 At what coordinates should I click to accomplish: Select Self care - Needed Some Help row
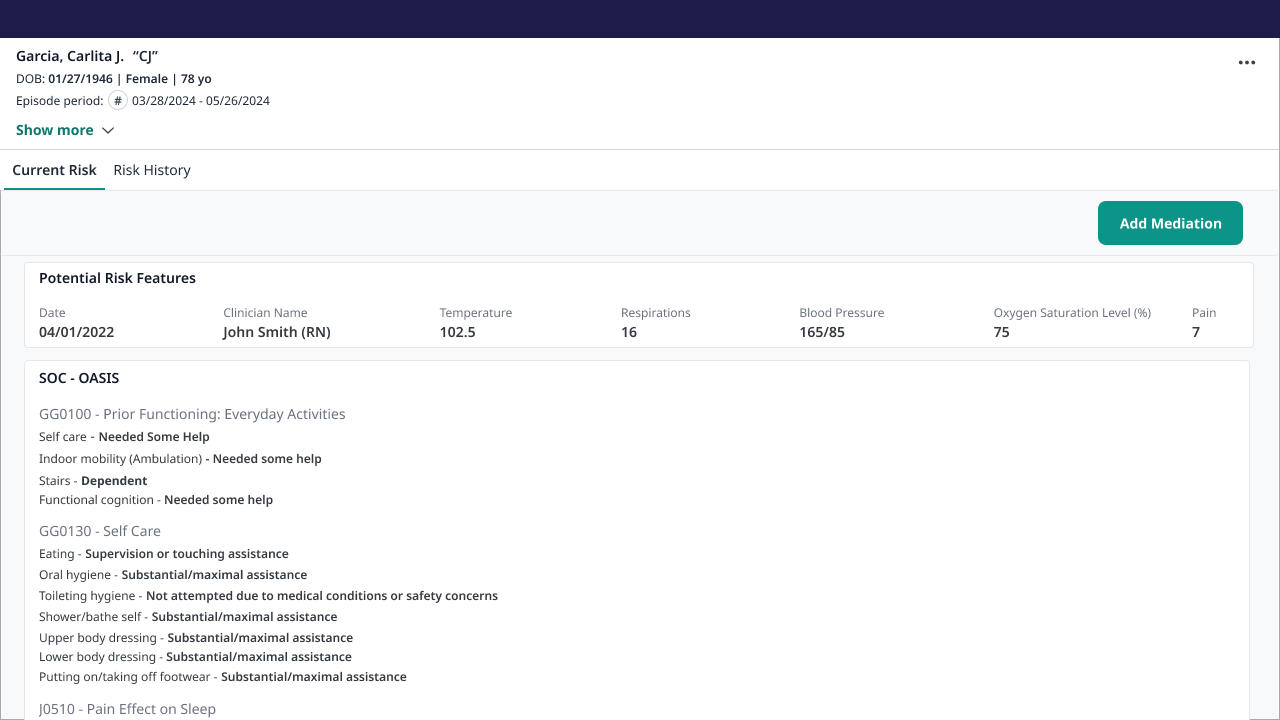(124, 437)
